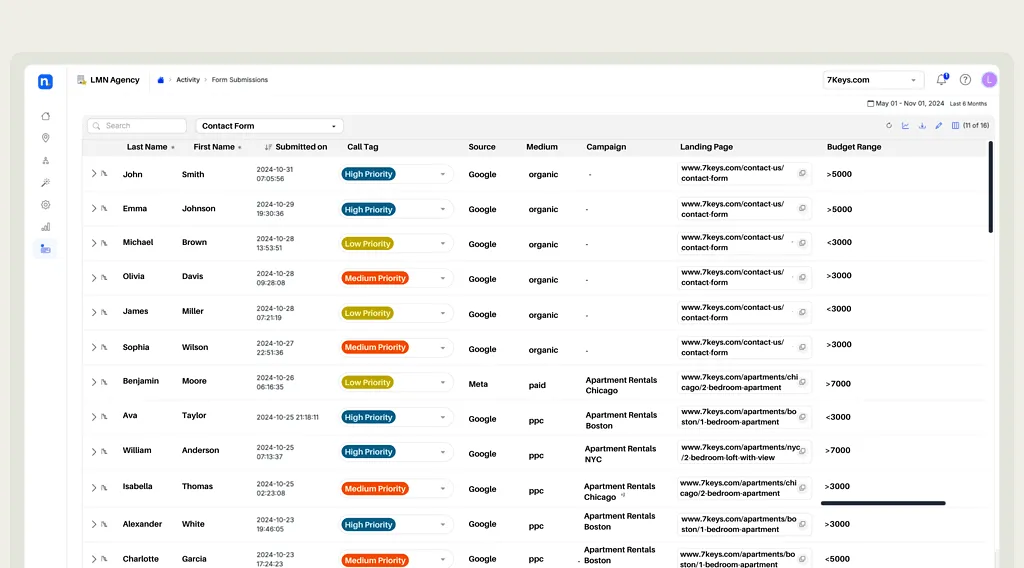Image resolution: width=1024 pixels, height=568 pixels.
Task: Click the 'Meta' source cell
Action: [x=478, y=384]
